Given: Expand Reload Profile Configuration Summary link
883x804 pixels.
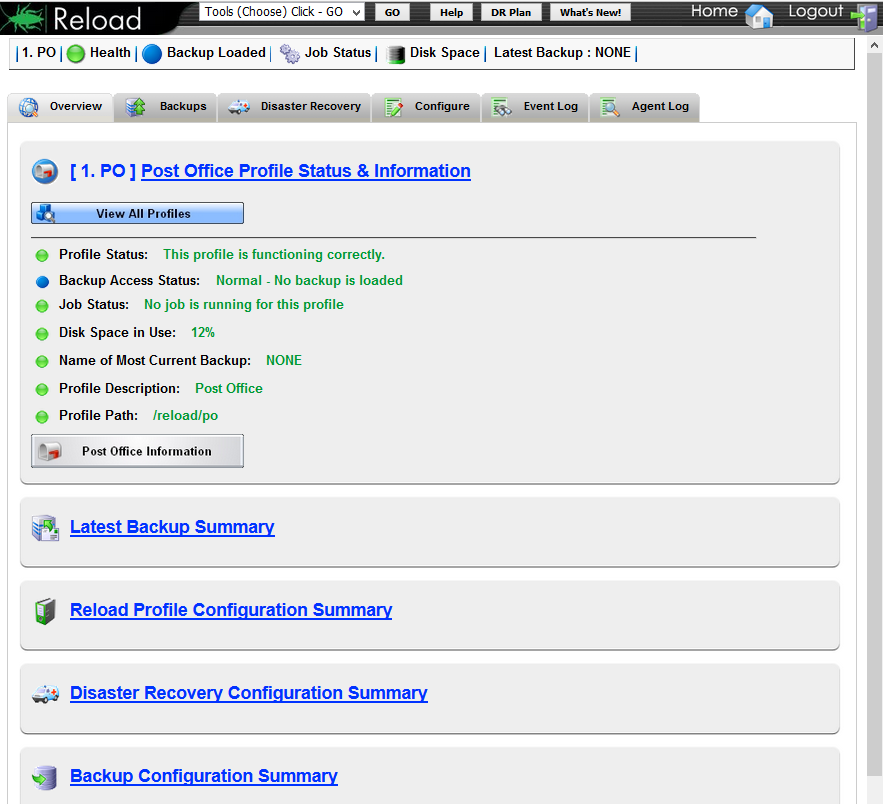Looking at the screenshot, I should [231, 610].
